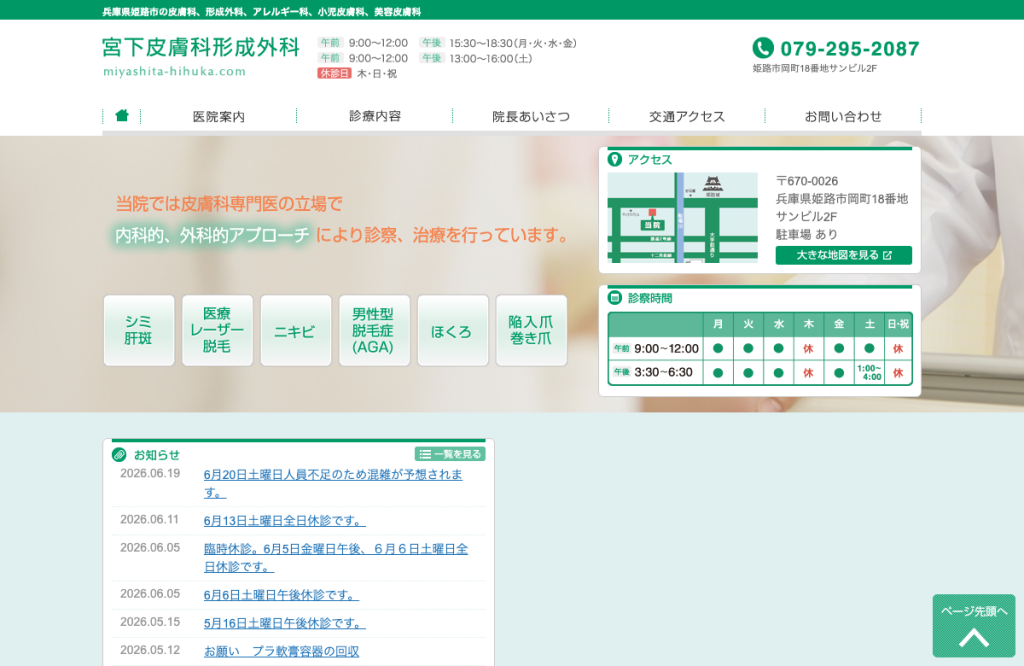Click the 木 column header in schedule
Image resolution: width=1024 pixels, height=666 pixels.
(x=808, y=324)
